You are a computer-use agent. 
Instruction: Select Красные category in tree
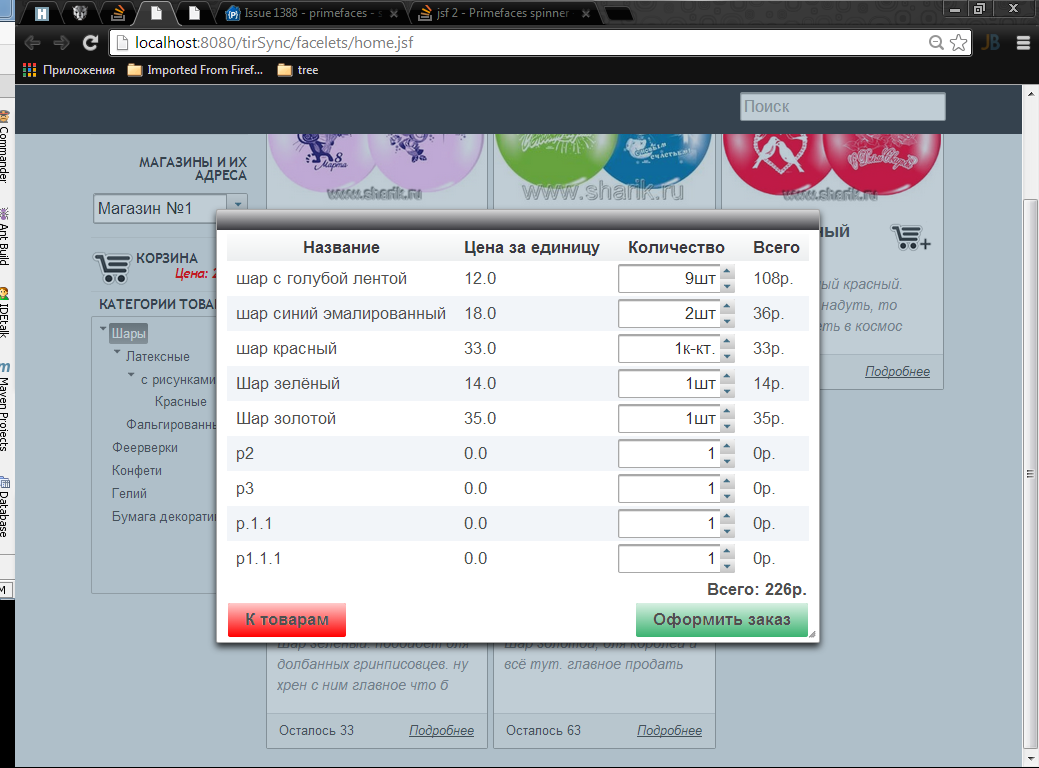pyautogui.click(x=180, y=402)
